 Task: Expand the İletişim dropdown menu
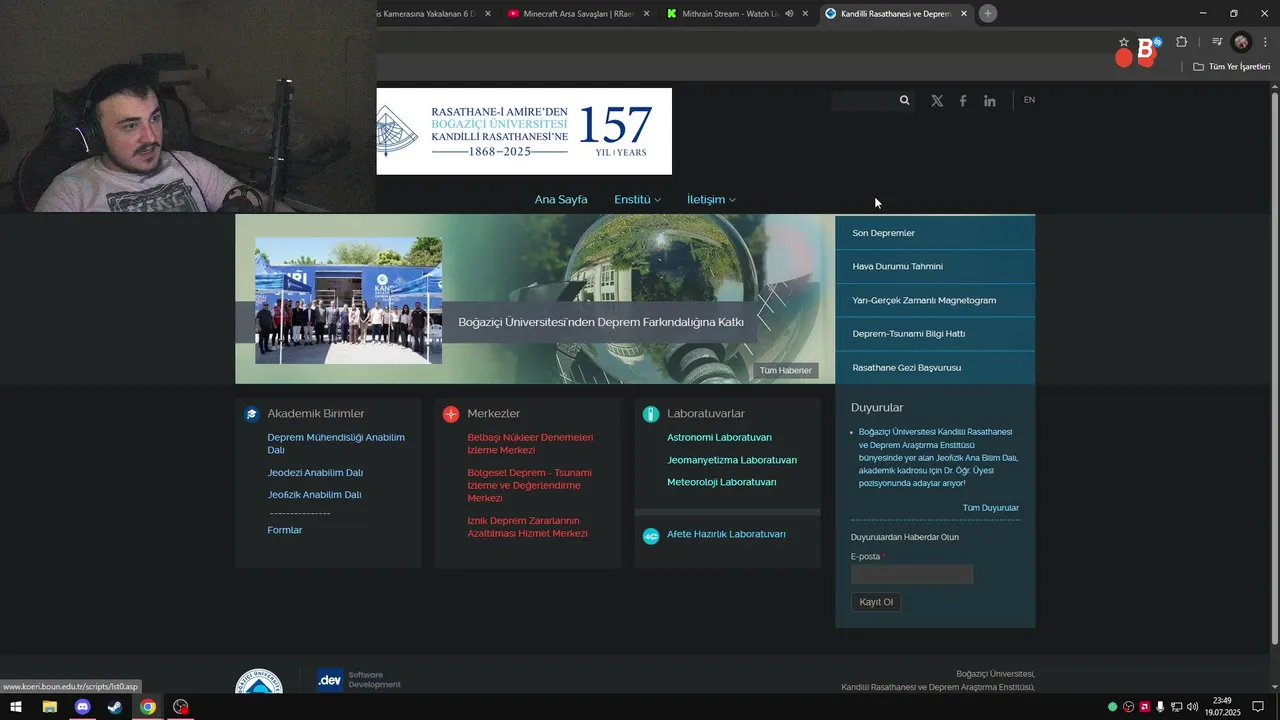711,200
